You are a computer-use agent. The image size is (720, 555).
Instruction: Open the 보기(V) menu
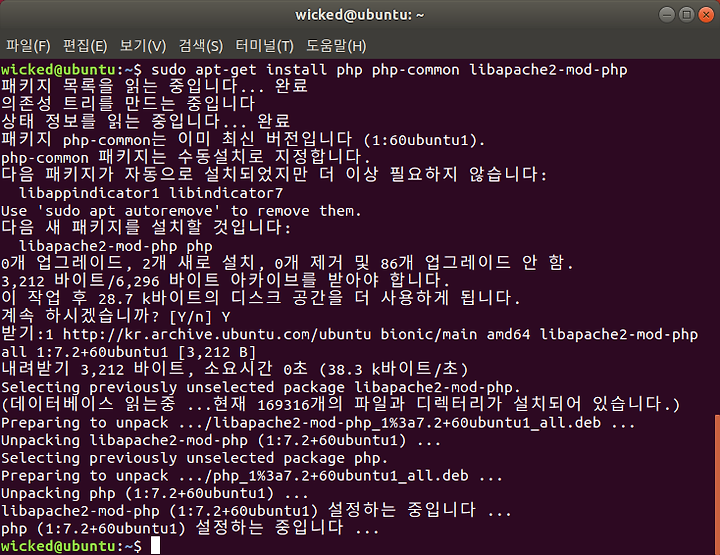coord(143,46)
